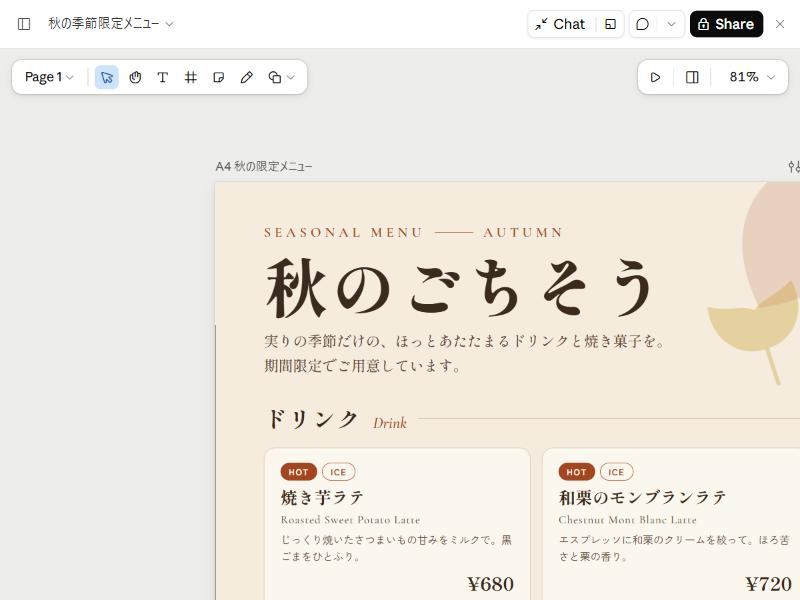Click Chestnut Mont Blanc Latte subtitle
This screenshot has height=600, width=800.
[x=628, y=520]
